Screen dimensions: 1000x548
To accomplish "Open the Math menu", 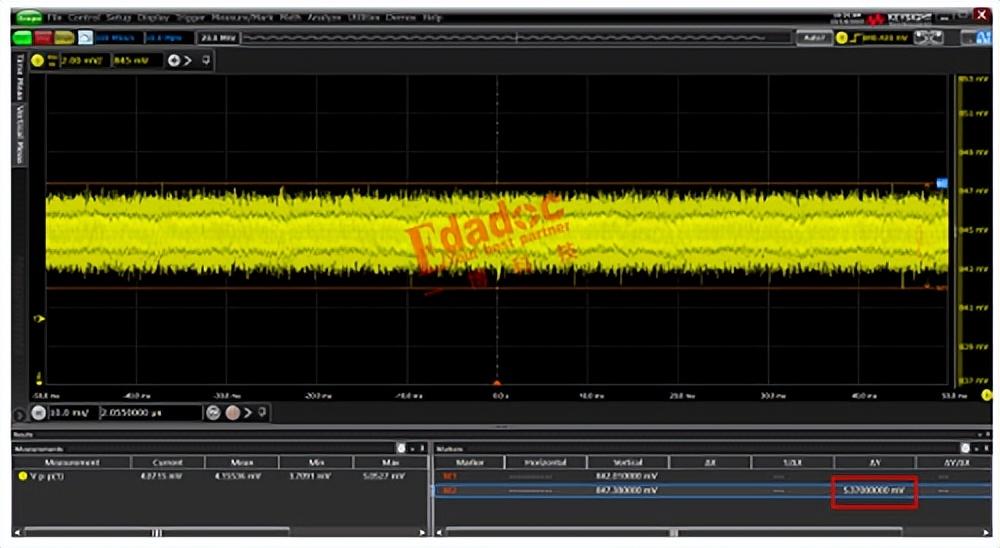I will 290,17.
